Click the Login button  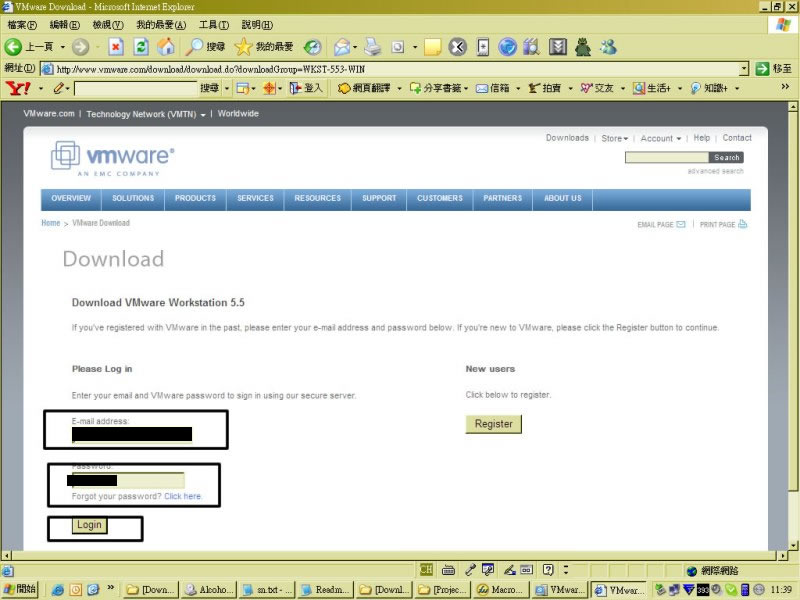(89, 525)
